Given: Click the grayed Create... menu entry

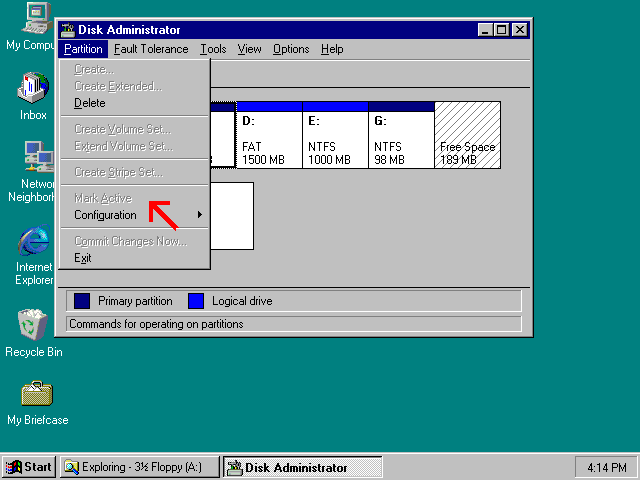Looking at the screenshot, I should coord(135,69).
